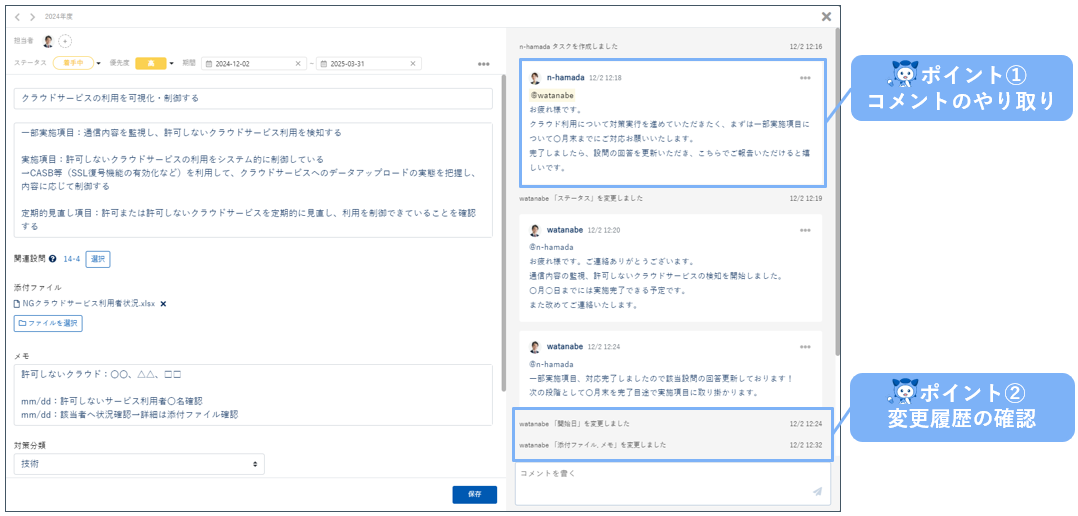1078x516 pixels.
Task: Click the 2024年度 label in the header
Action: pos(58,16)
